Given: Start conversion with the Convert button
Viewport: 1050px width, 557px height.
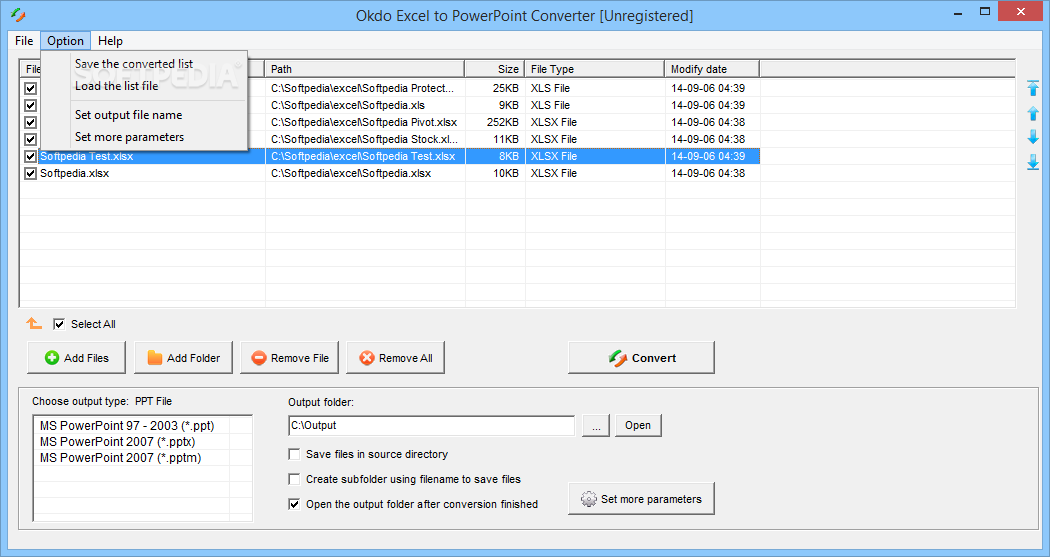Looking at the screenshot, I should coord(642,358).
